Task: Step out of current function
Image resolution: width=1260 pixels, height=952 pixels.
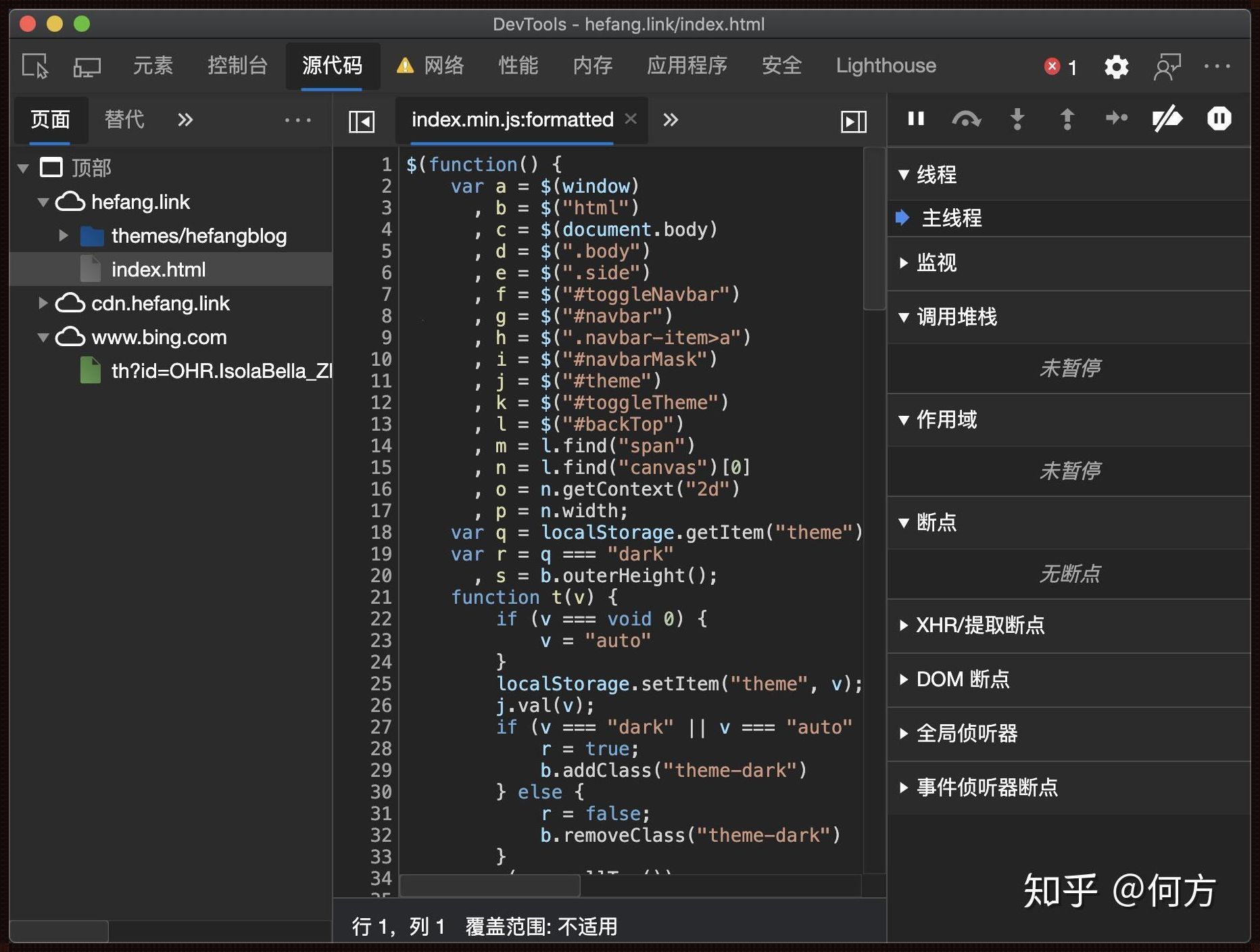Action: pos(1067,119)
